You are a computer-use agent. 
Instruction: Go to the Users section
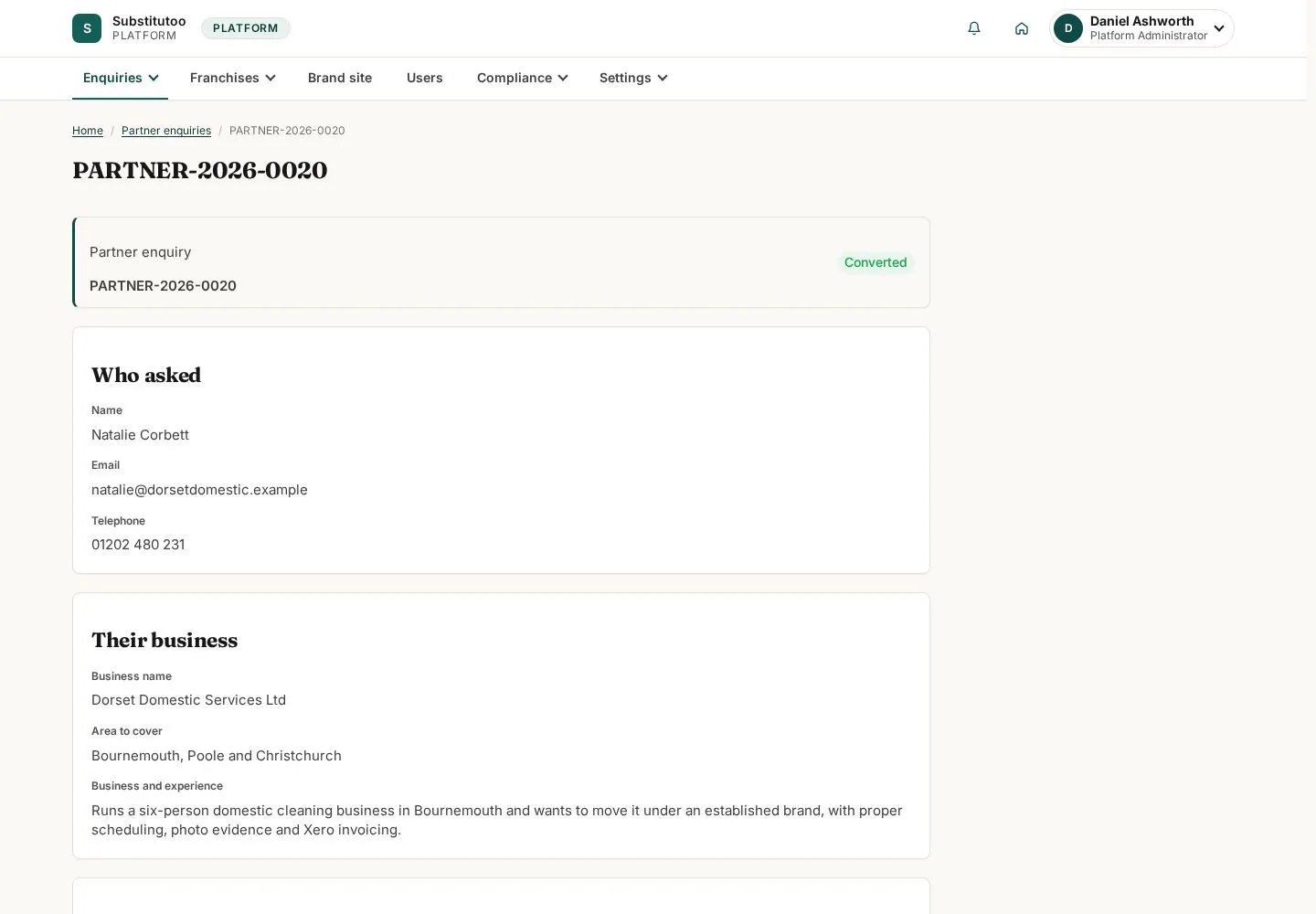click(x=425, y=78)
